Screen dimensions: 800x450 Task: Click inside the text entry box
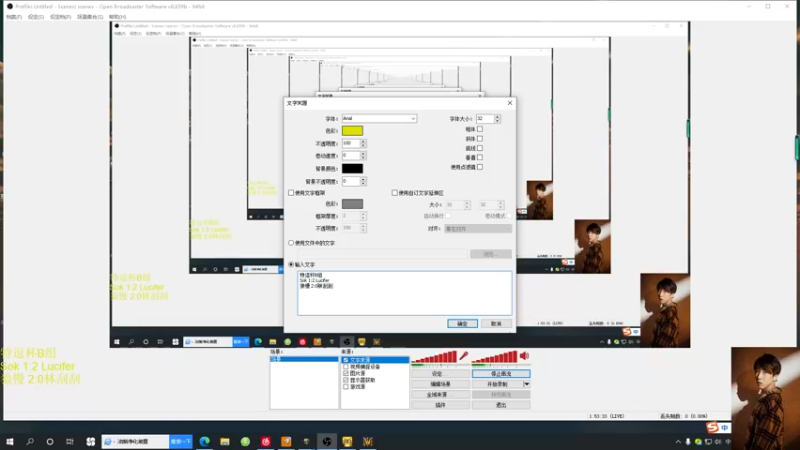click(405, 293)
